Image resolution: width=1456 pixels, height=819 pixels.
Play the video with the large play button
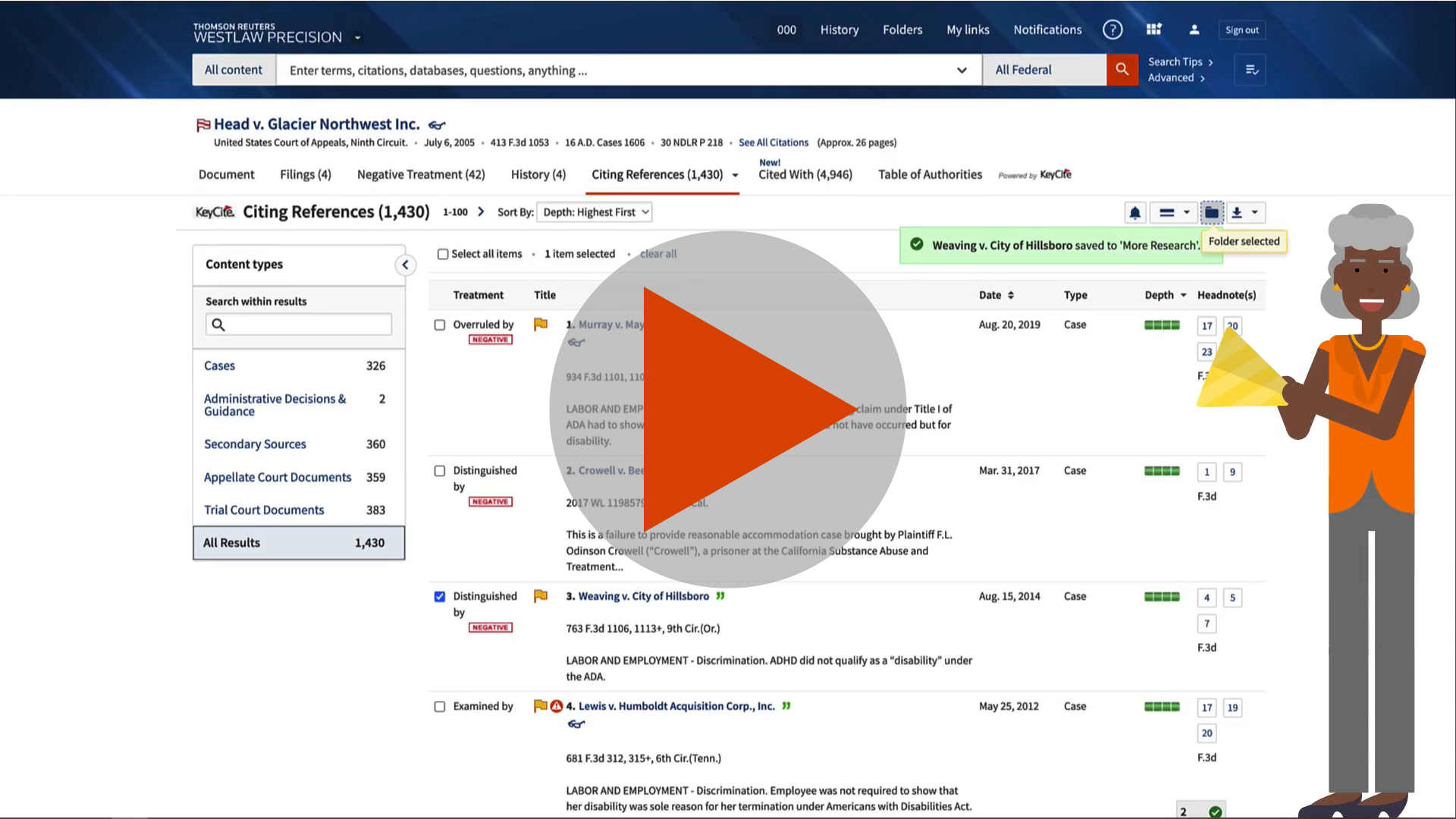coord(728,409)
